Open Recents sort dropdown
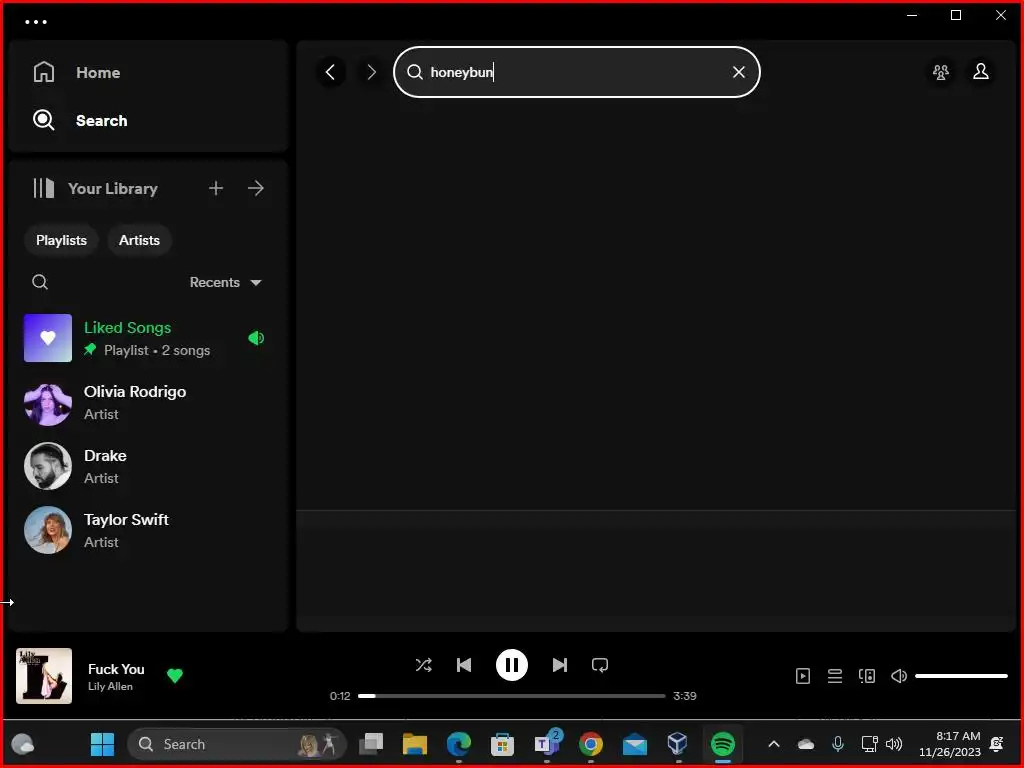Screen dimensions: 1024x768 click(x=225, y=282)
